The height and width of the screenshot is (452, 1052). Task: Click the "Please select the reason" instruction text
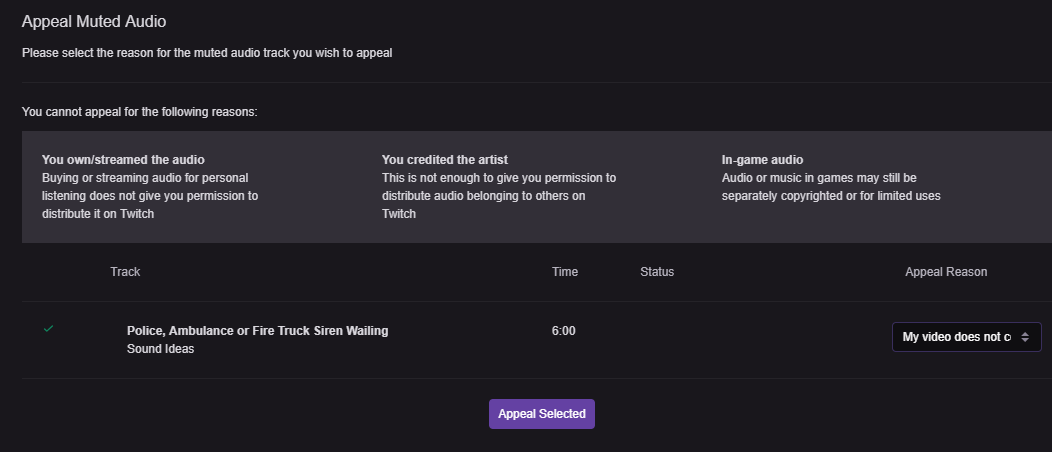[x=207, y=53]
